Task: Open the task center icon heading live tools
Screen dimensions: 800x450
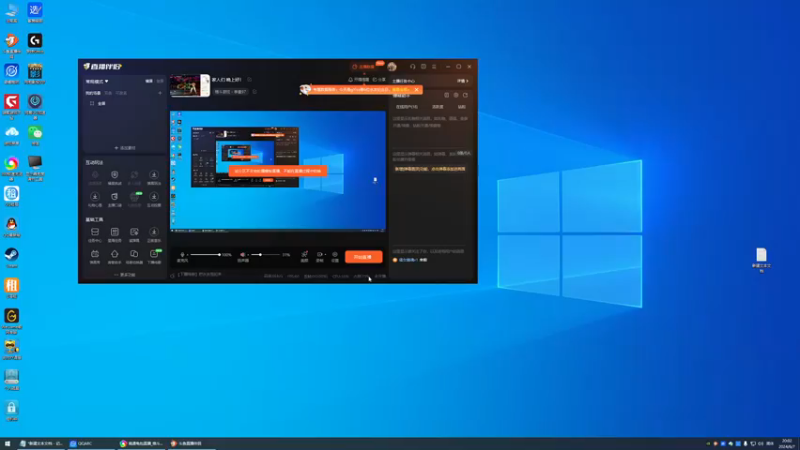Action: 95,234
